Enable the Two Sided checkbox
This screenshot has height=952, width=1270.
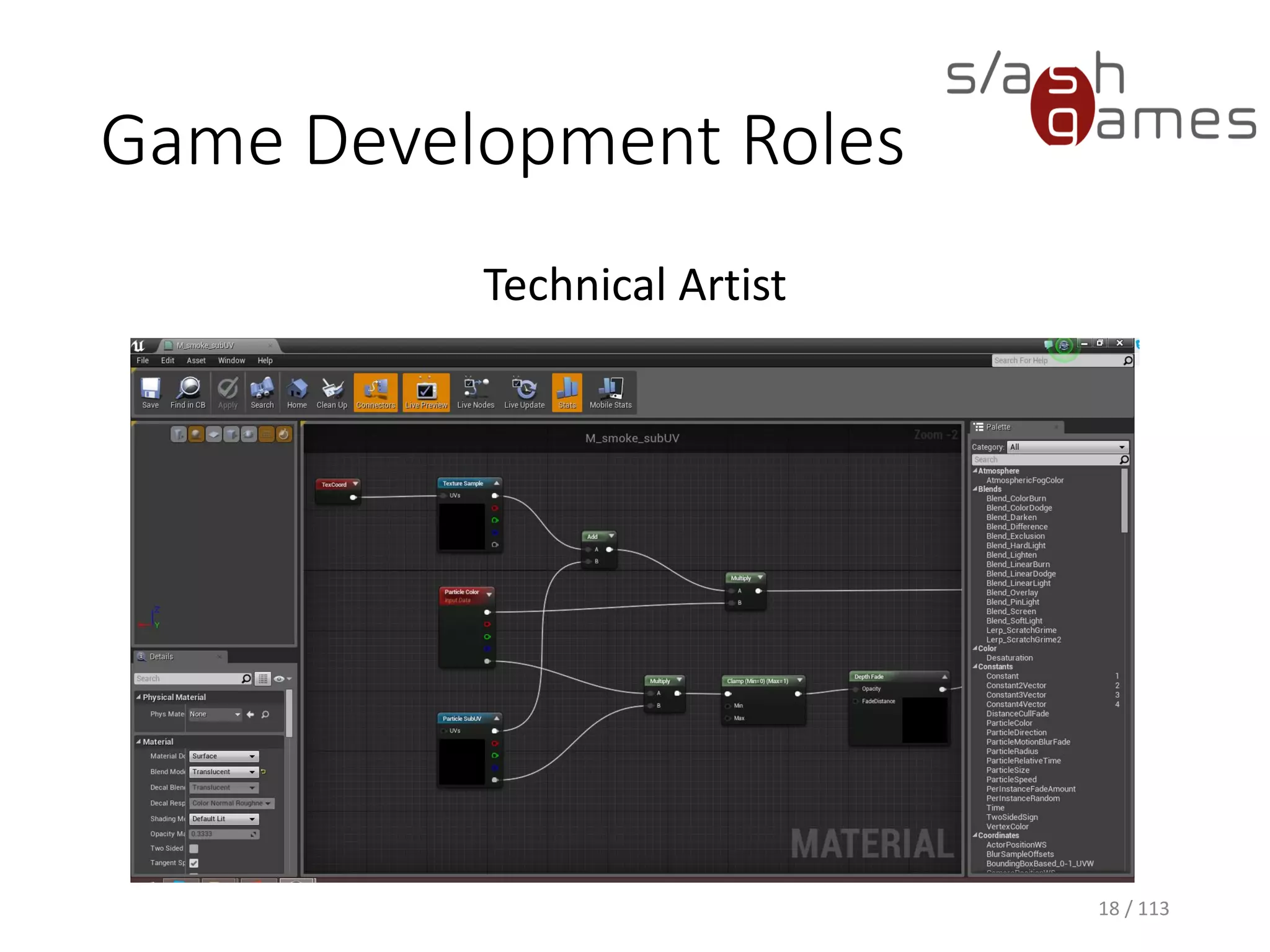point(194,848)
